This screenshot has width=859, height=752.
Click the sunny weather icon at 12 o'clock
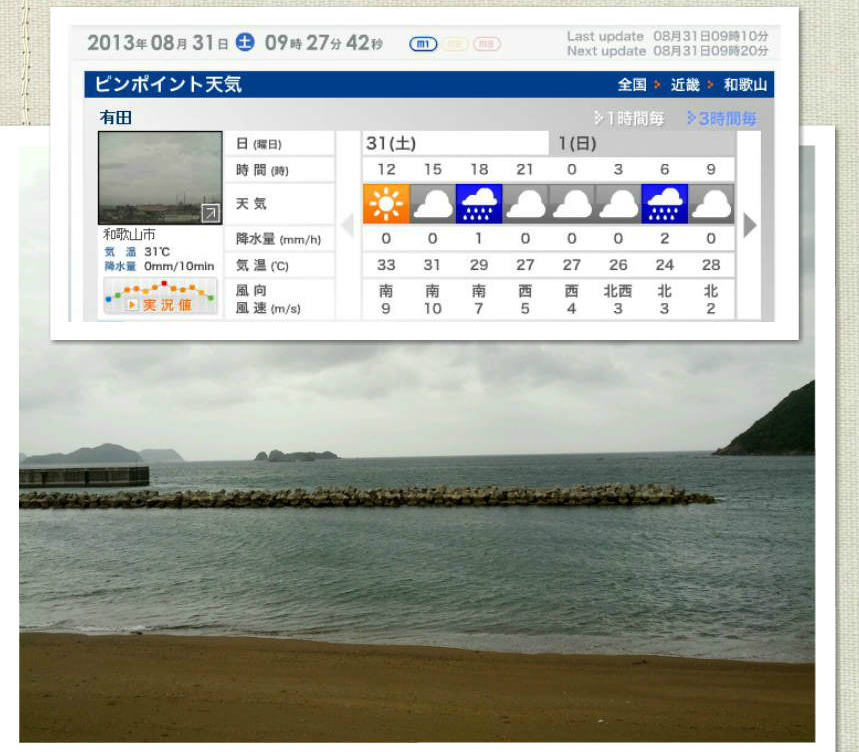[386, 204]
